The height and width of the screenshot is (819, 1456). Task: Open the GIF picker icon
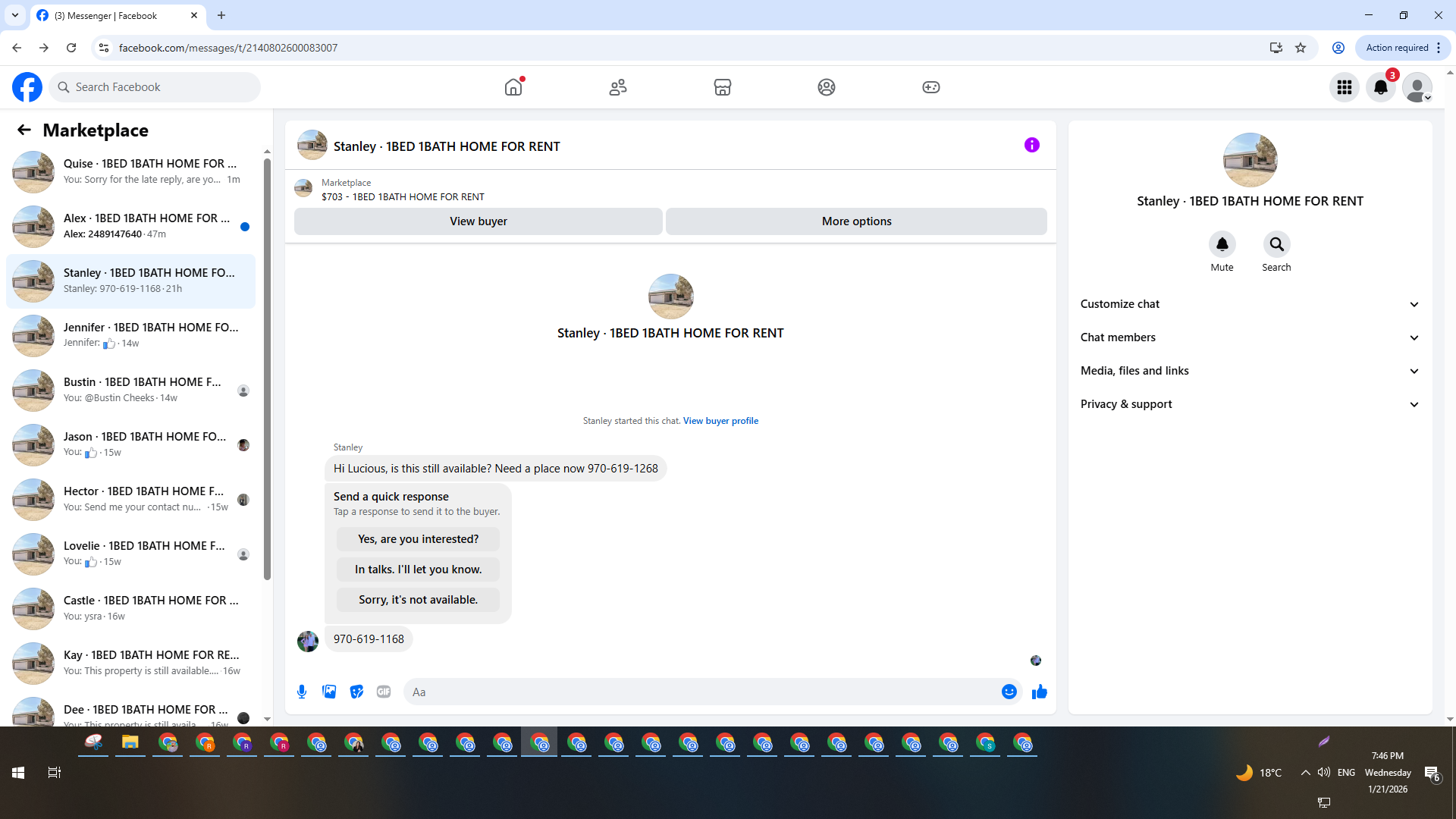coord(384,692)
